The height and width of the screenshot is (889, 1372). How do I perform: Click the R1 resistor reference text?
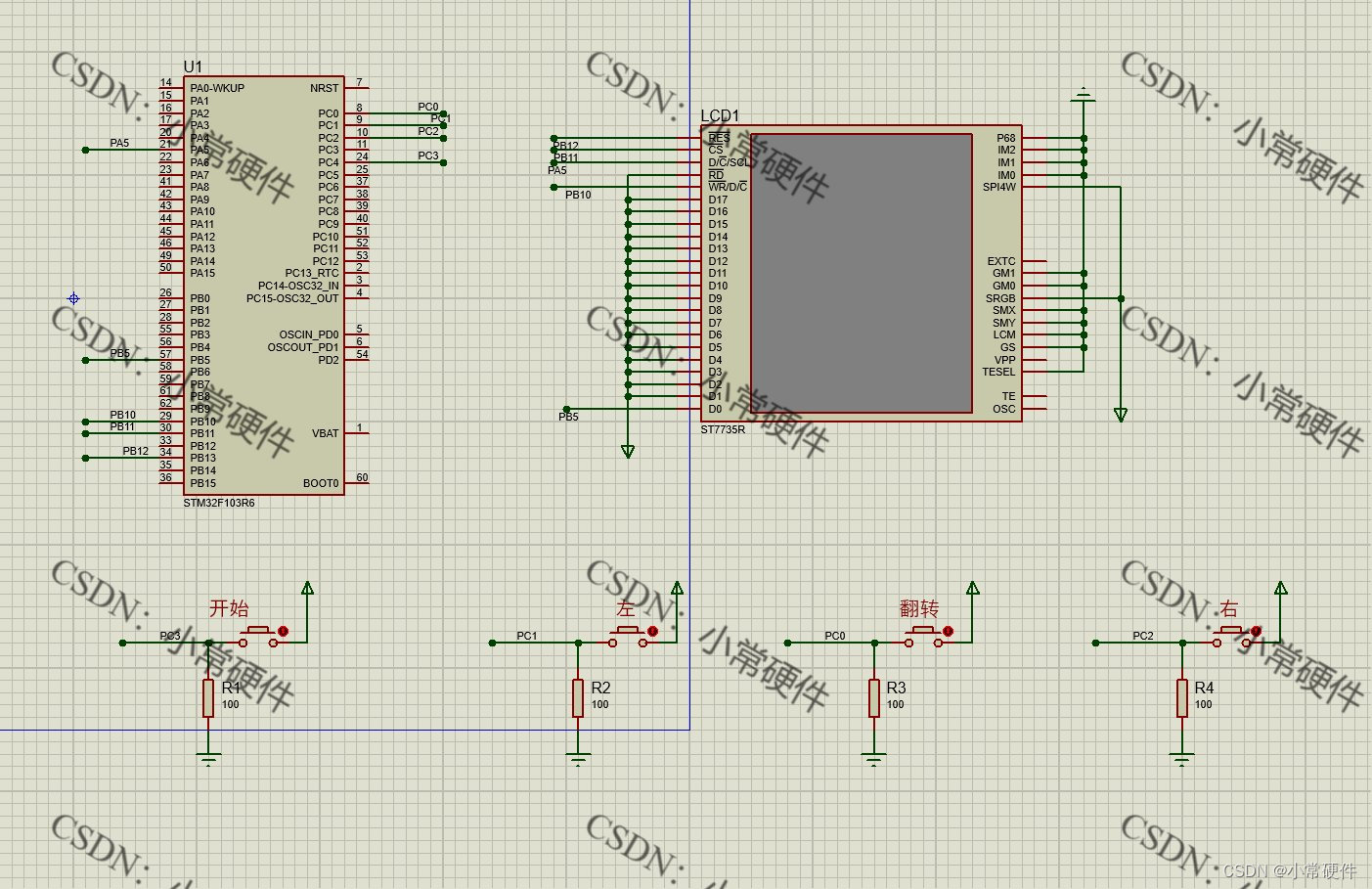coord(231,688)
